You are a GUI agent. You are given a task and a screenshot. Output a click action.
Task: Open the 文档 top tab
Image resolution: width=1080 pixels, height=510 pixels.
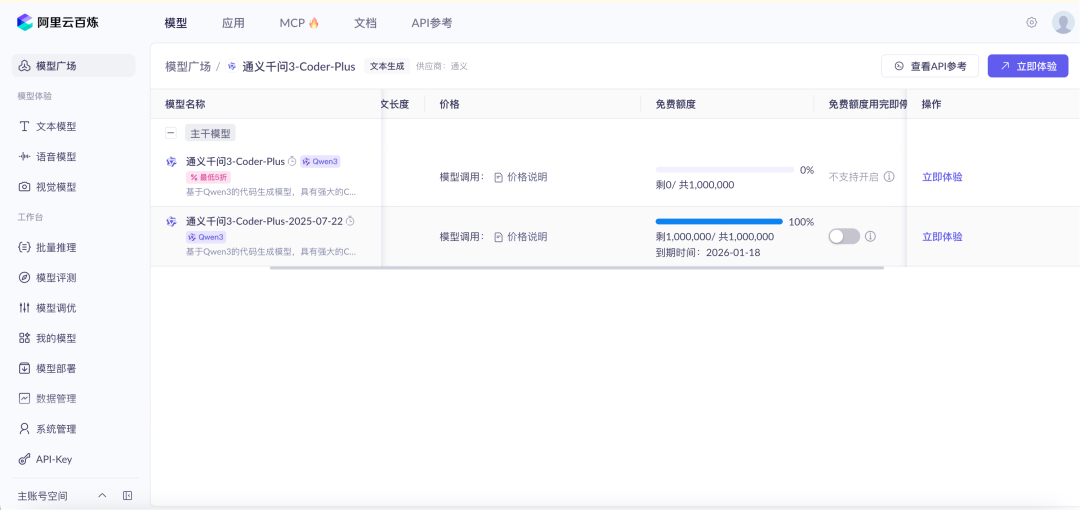[366, 23]
